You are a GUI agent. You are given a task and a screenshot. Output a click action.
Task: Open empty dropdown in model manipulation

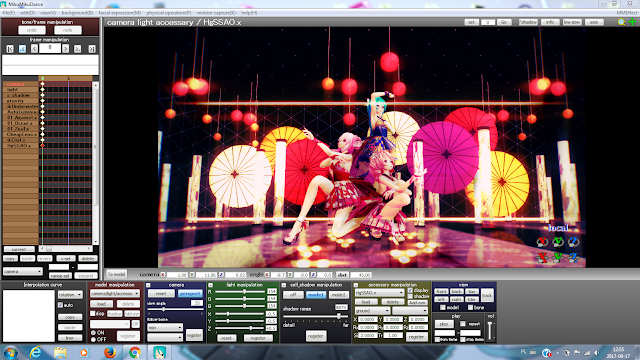tap(110, 324)
